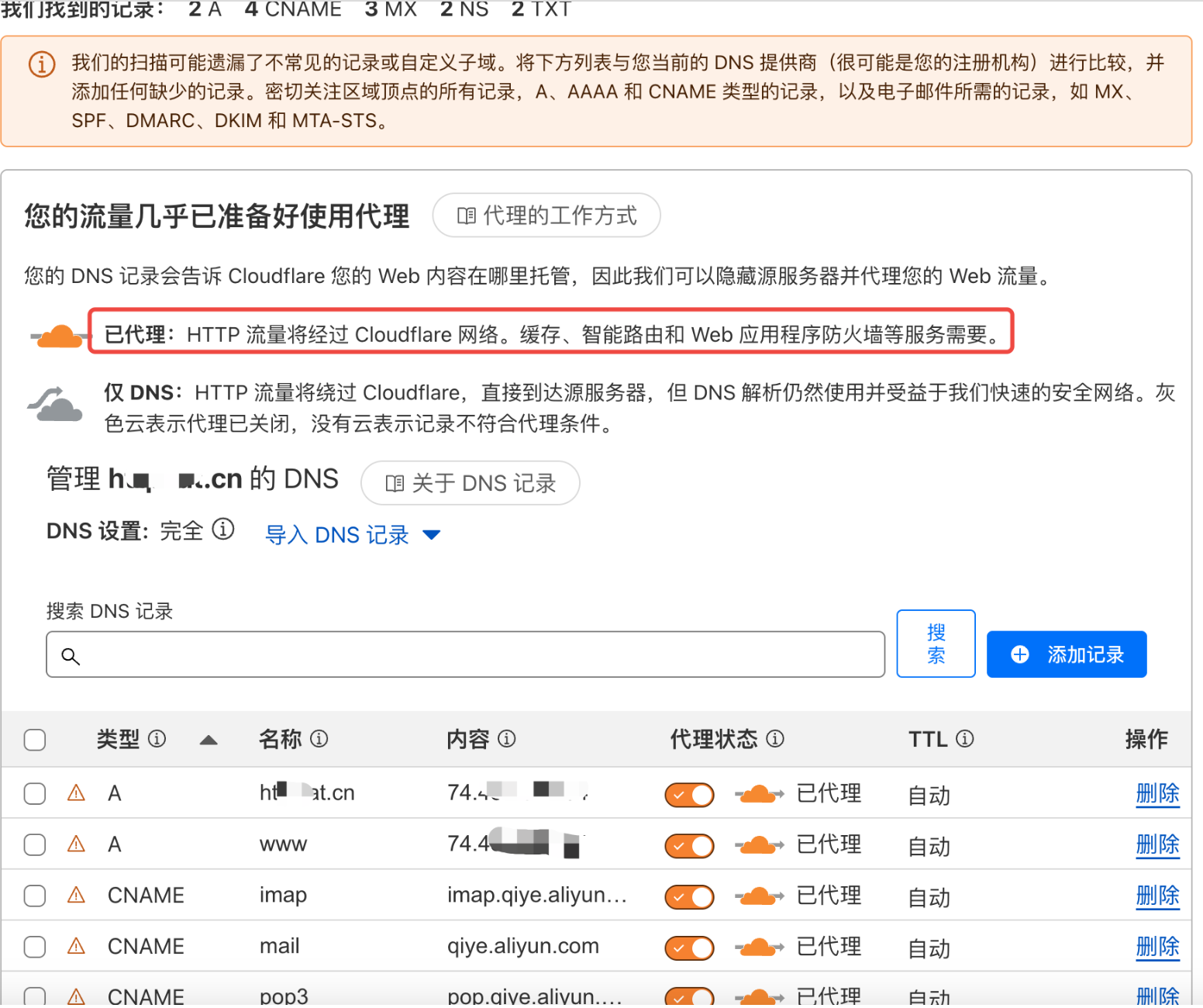Click the 添加记录 button
The width and height of the screenshot is (1203, 1008).
coord(1067,654)
